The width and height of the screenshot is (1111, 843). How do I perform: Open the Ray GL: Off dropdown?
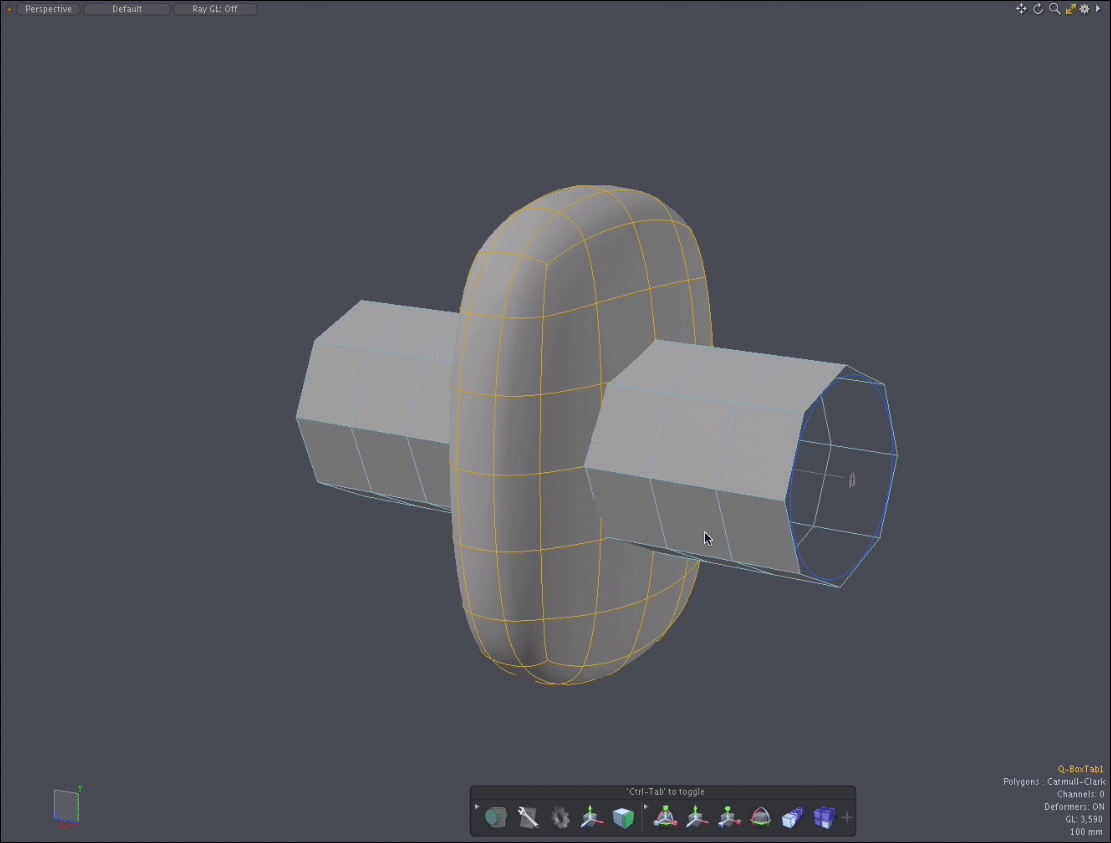pos(215,9)
